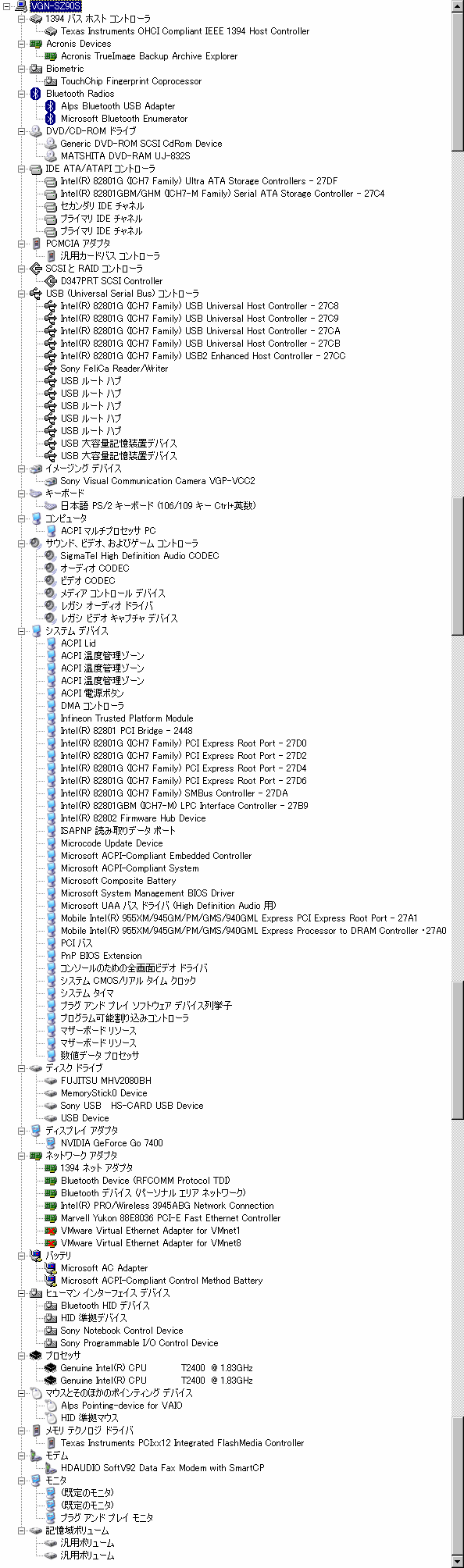Click the Bluetooth Radios category icon
464x1568 pixels.
pyautogui.click(x=35, y=94)
